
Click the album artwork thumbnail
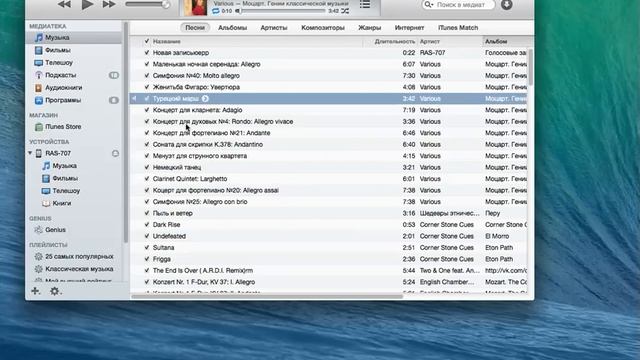(196, 7)
